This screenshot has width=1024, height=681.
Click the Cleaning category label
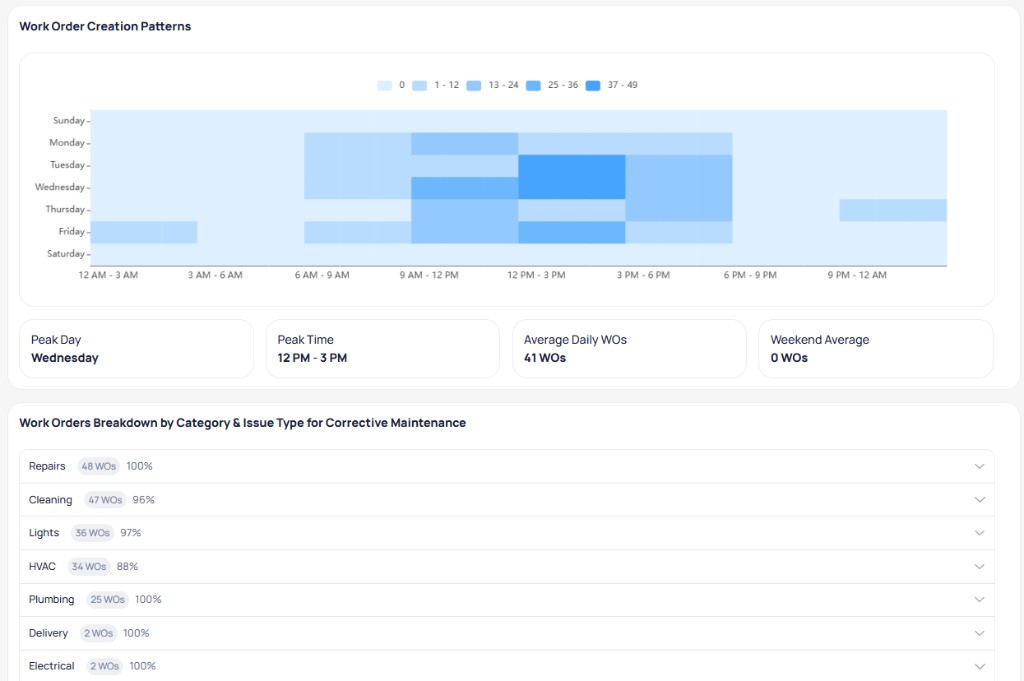coord(50,499)
